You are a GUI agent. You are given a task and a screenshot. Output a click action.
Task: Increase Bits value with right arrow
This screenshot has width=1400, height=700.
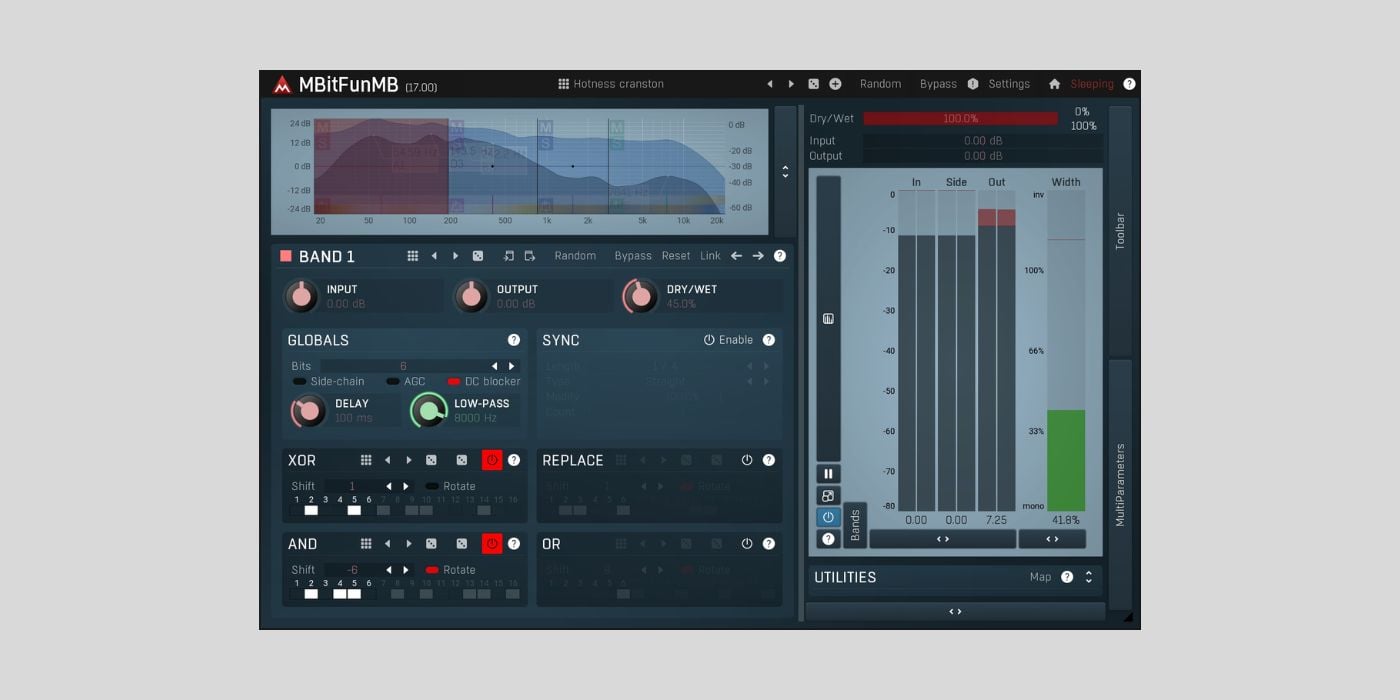pyautogui.click(x=512, y=366)
